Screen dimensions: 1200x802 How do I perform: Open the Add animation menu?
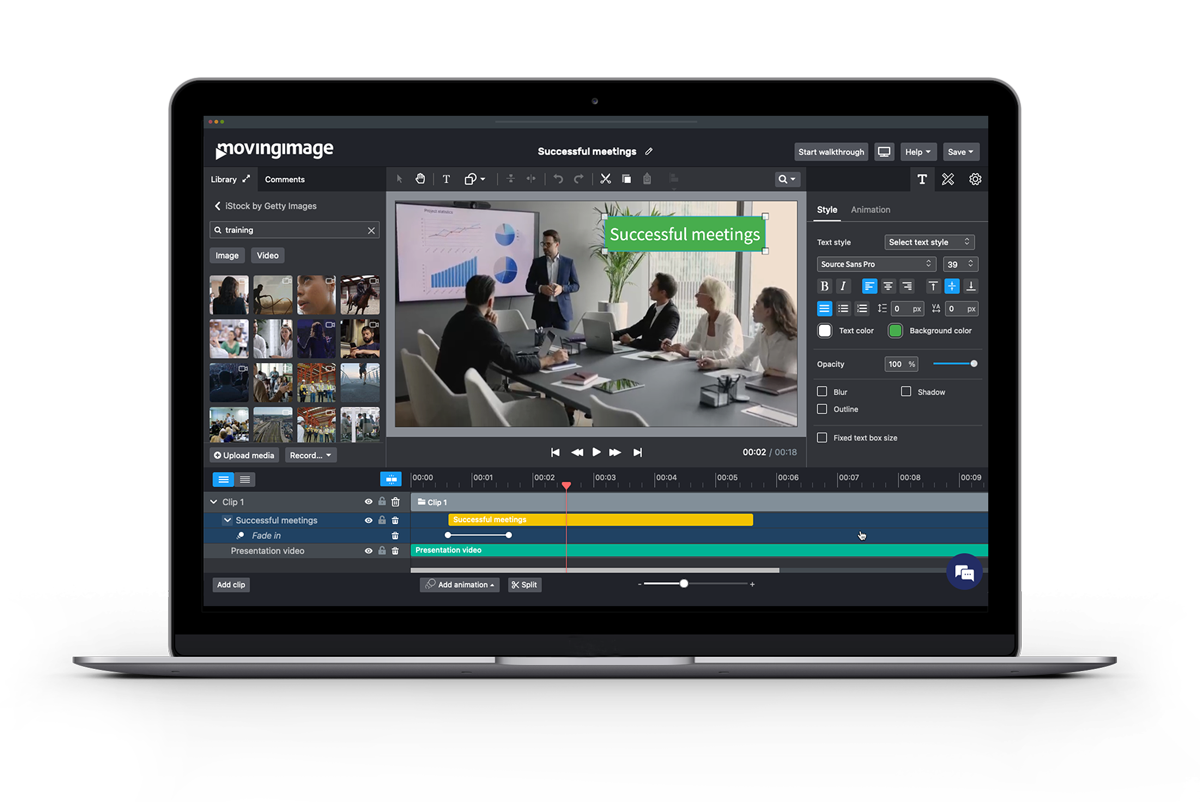tap(459, 585)
